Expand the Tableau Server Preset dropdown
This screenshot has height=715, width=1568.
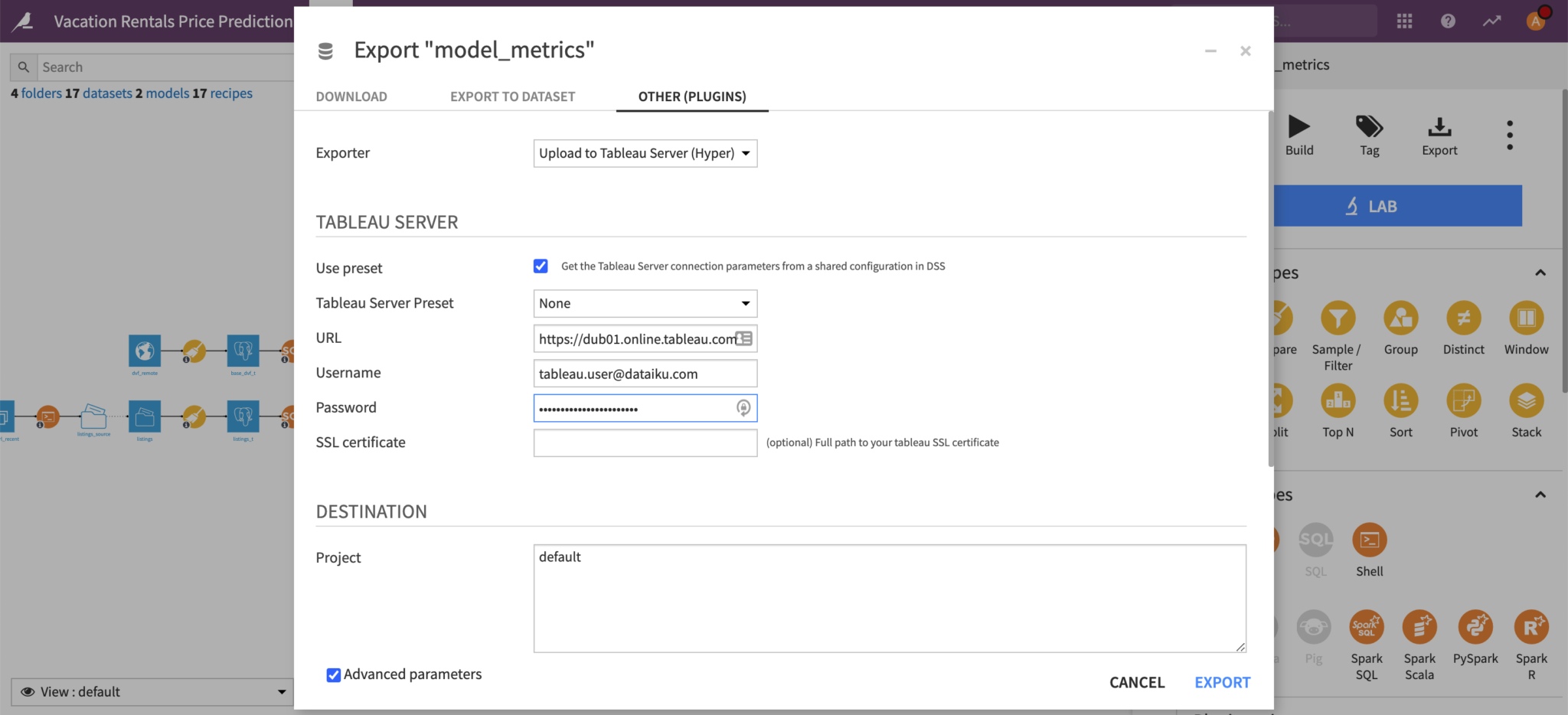(644, 303)
